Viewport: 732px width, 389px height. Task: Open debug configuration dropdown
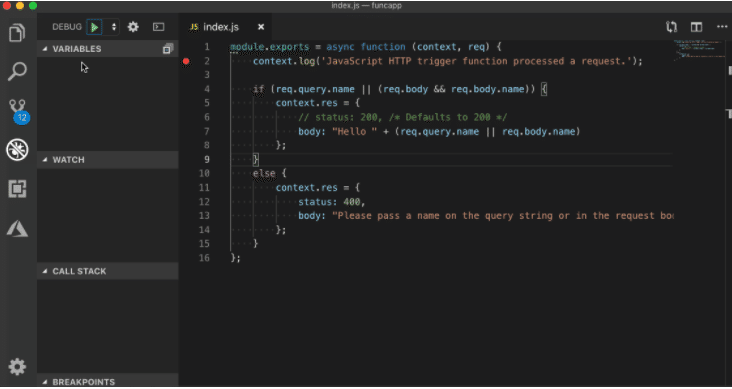tap(113, 27)
